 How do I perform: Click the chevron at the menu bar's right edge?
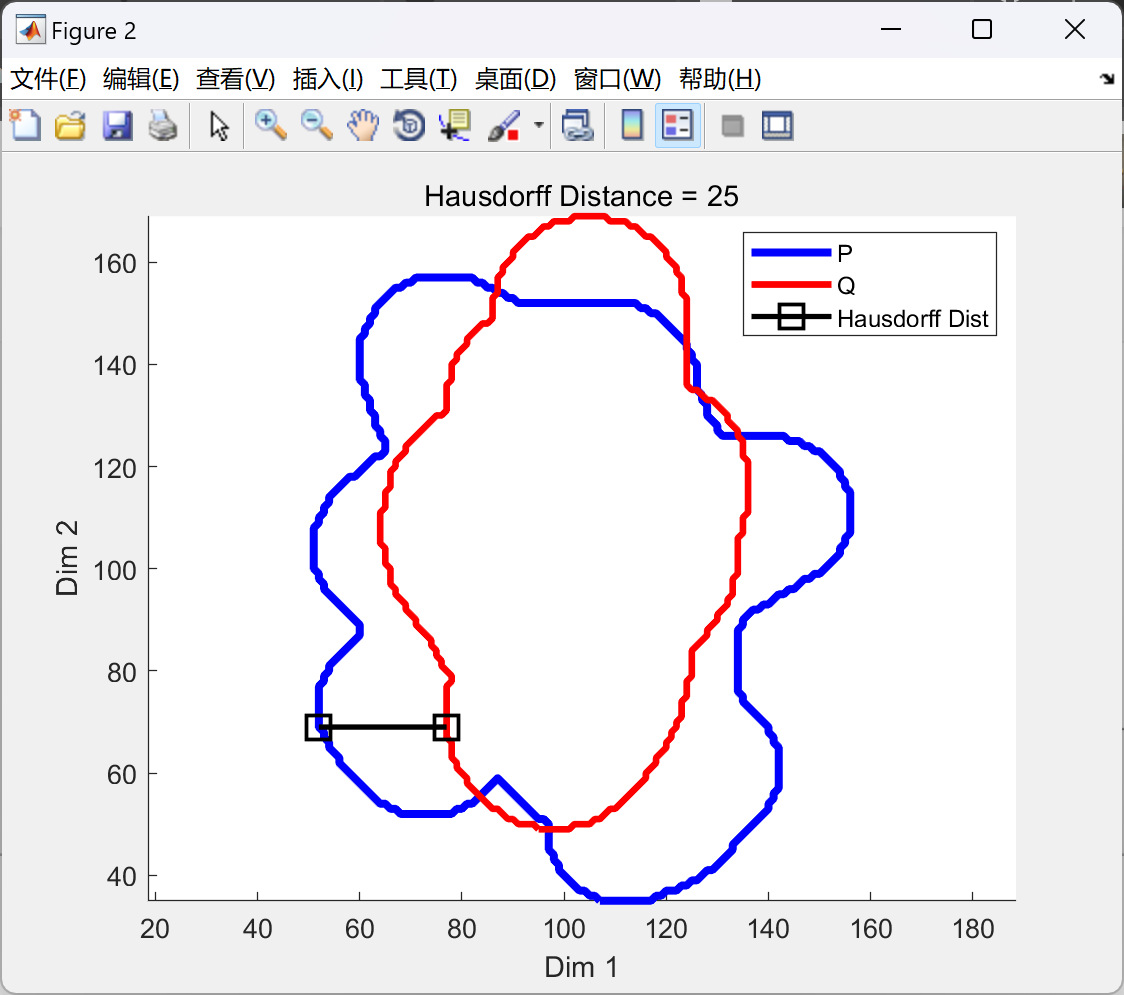tap(1107, 78)
